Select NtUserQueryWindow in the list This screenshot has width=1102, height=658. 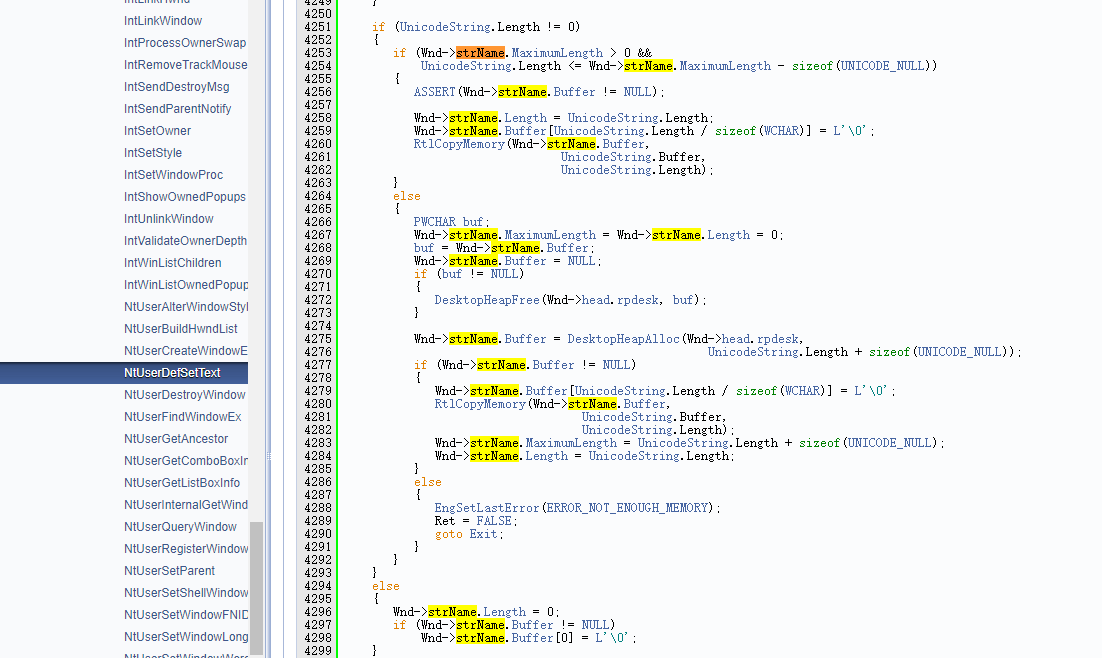click(181, 527)
